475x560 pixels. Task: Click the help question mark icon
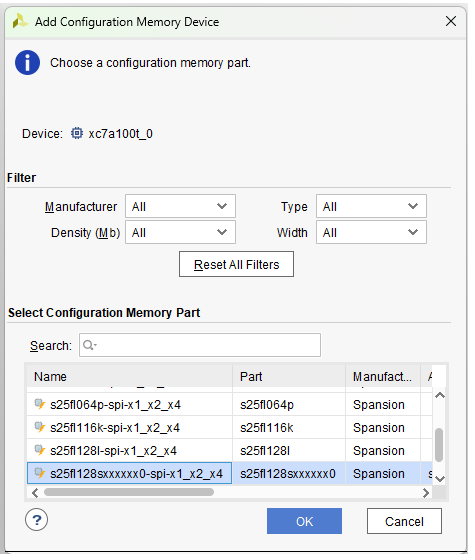point(36,520)
